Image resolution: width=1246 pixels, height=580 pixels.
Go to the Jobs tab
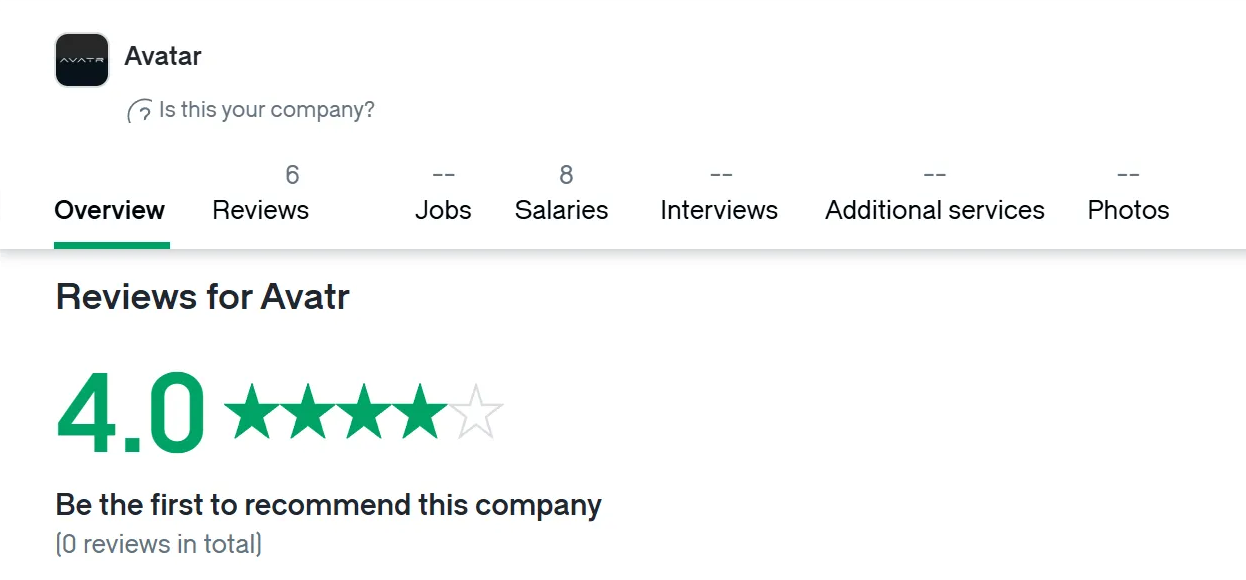[x=443, y=196]
